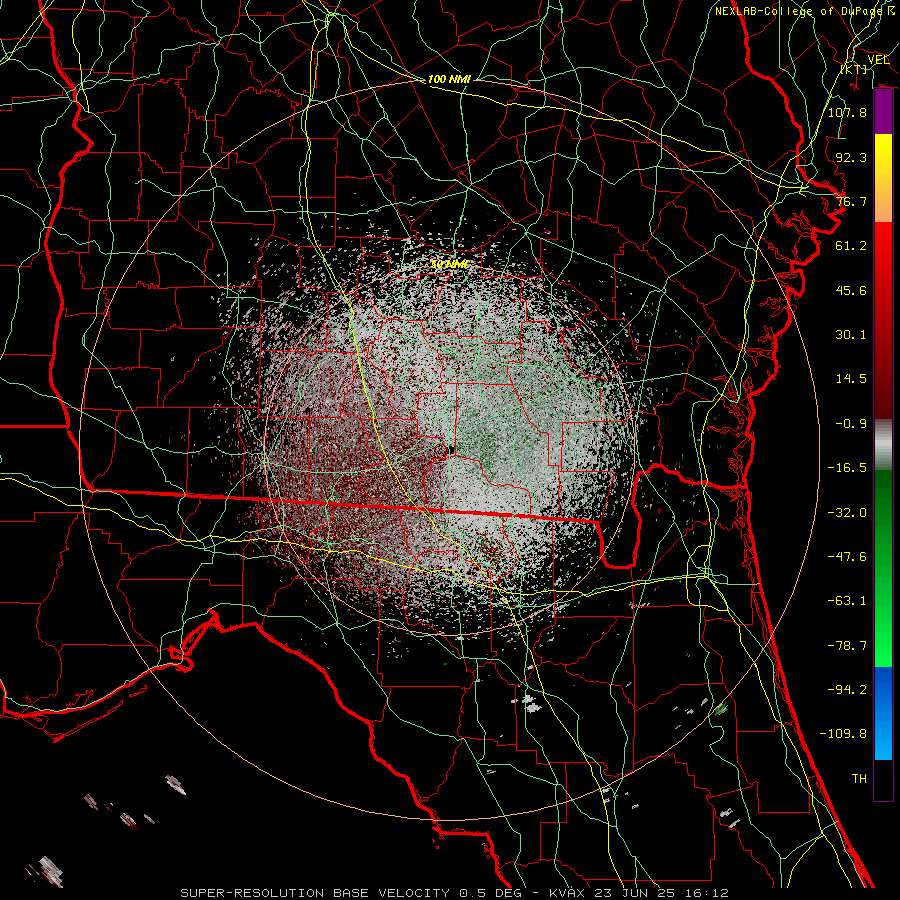900x900 pixels.
Task: Pick the bright red segment of velocity scale
Action: point(883,245)
